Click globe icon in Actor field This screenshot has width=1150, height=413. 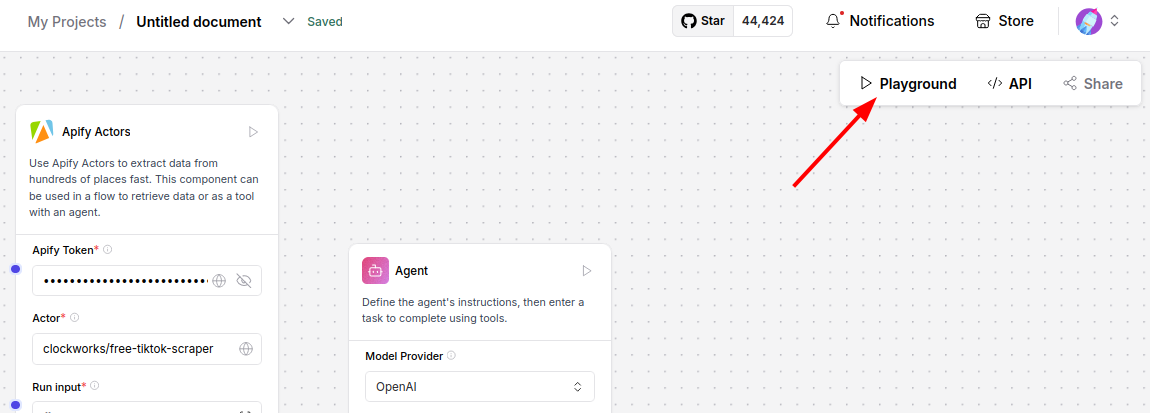pyautogui.click(x=246, y=349)
